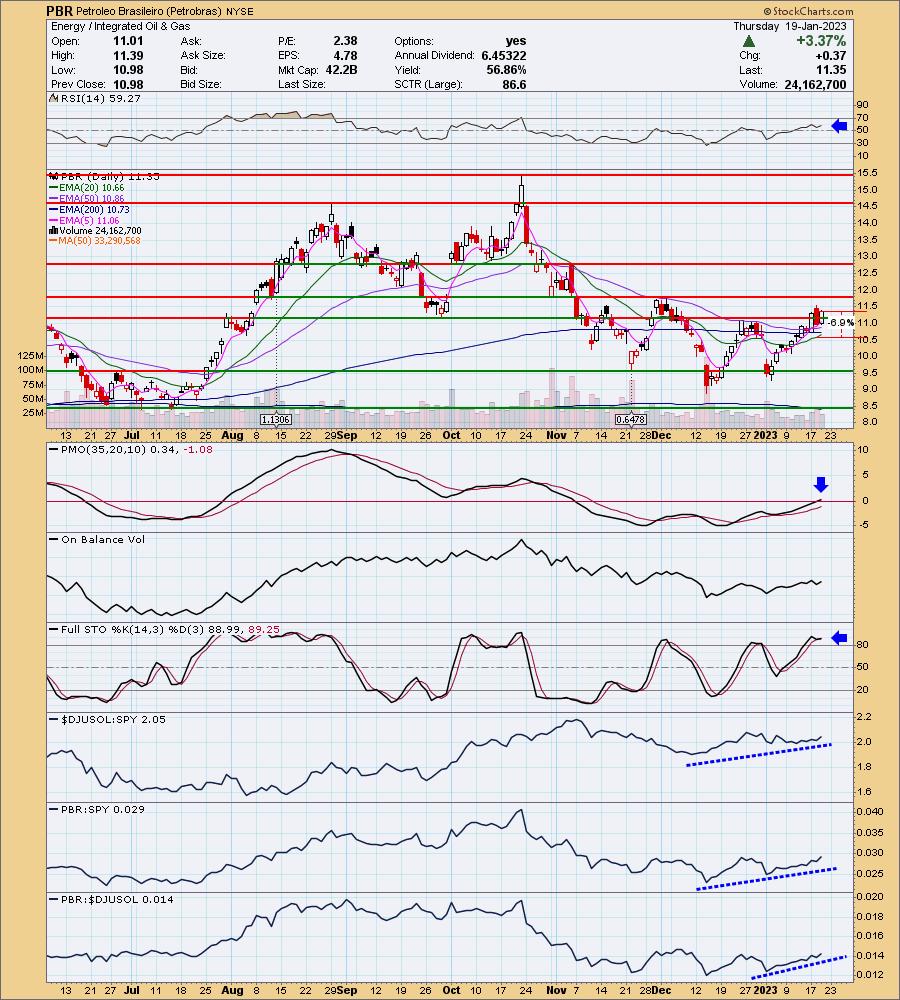Open the StockCharts.com copyright link
900x1000 pixels.
point(808,11)
